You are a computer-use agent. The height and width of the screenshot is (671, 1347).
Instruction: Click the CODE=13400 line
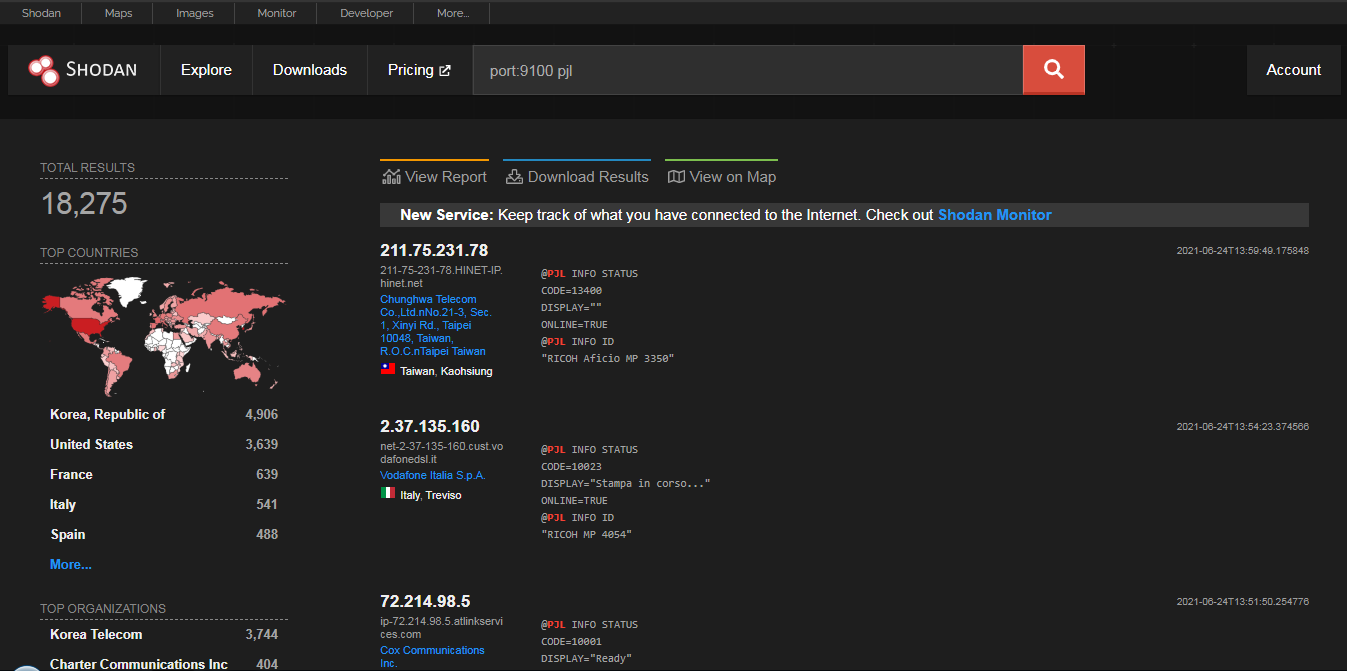pos(572,290)
